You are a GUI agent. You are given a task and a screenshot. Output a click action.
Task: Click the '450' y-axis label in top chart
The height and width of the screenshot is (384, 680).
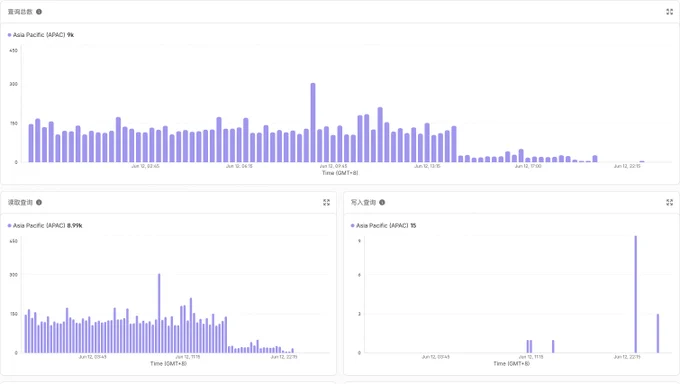coord(13,50)
